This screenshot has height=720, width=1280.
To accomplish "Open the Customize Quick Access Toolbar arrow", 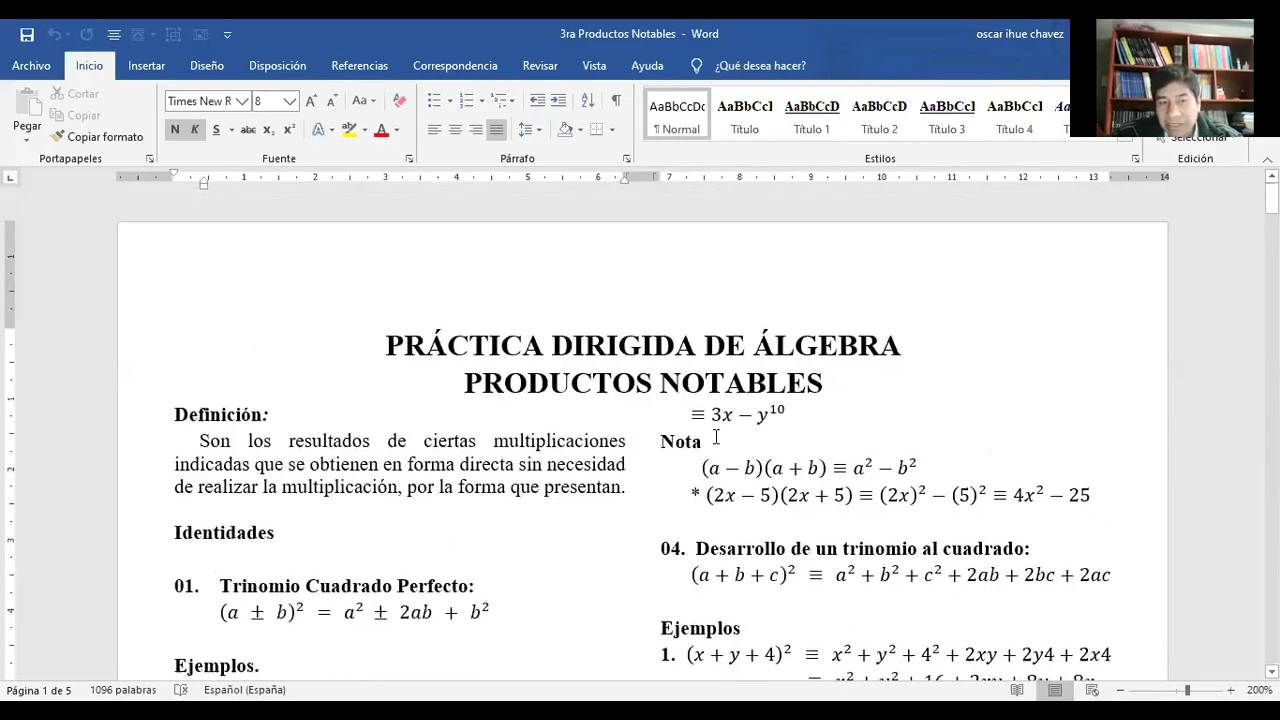I will [x=227, y=34].
